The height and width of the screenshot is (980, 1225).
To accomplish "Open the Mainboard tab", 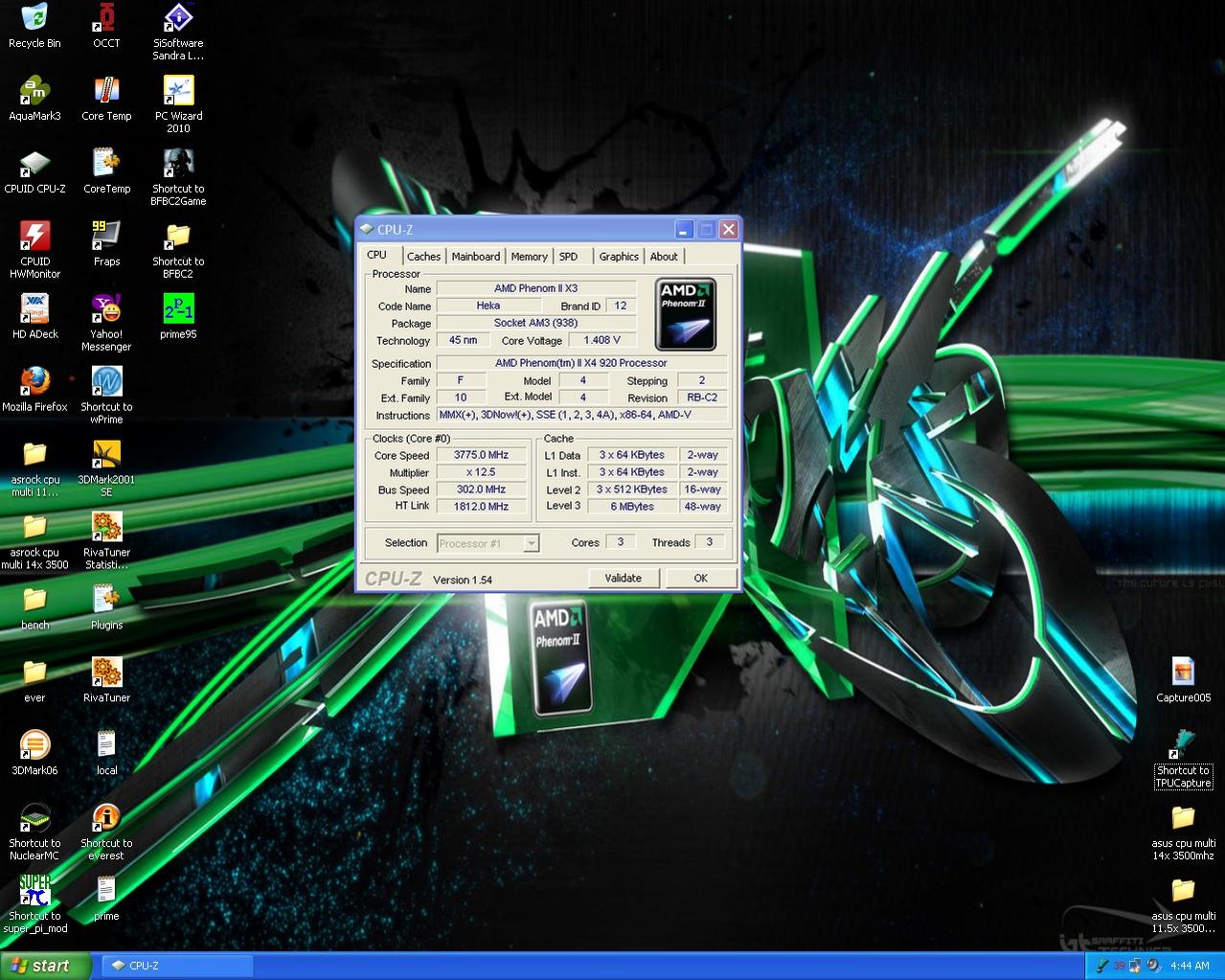I will point(476,257).
